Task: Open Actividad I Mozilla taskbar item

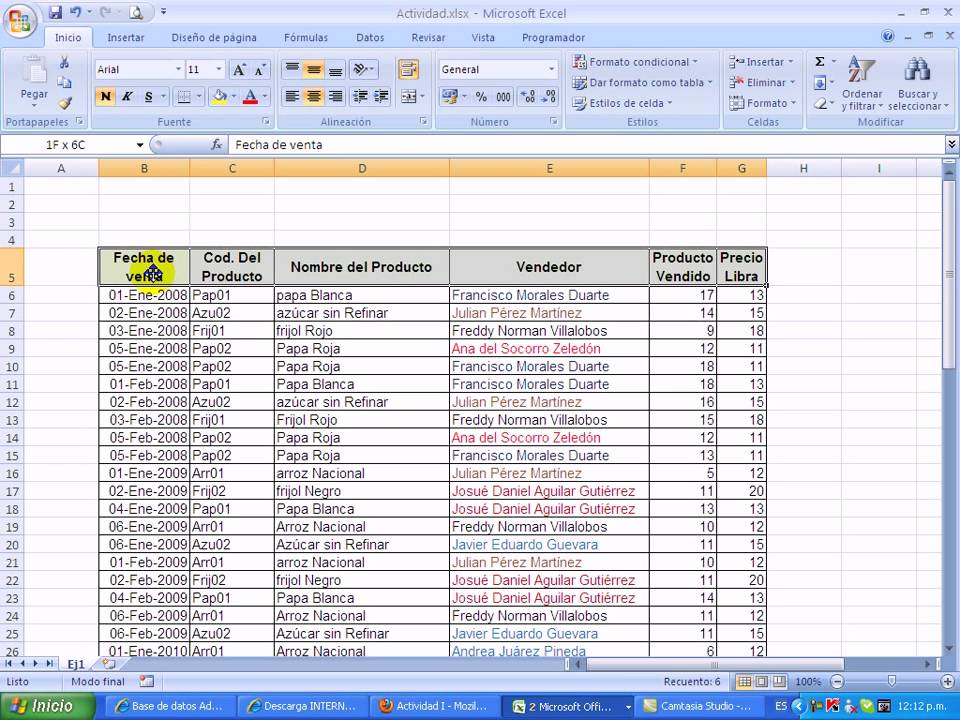Action: (x=433, y=706)
